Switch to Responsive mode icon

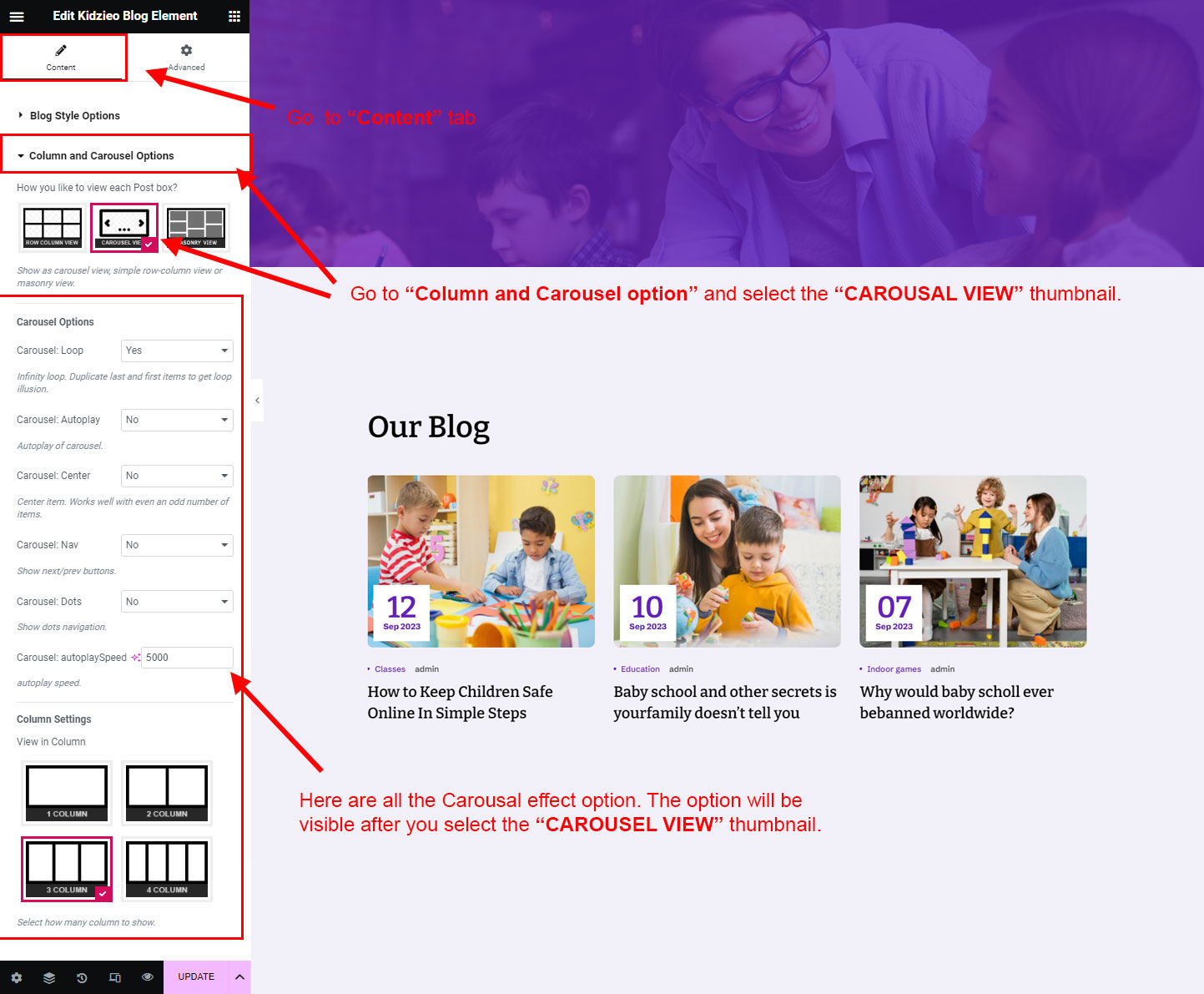click(115, 977)
